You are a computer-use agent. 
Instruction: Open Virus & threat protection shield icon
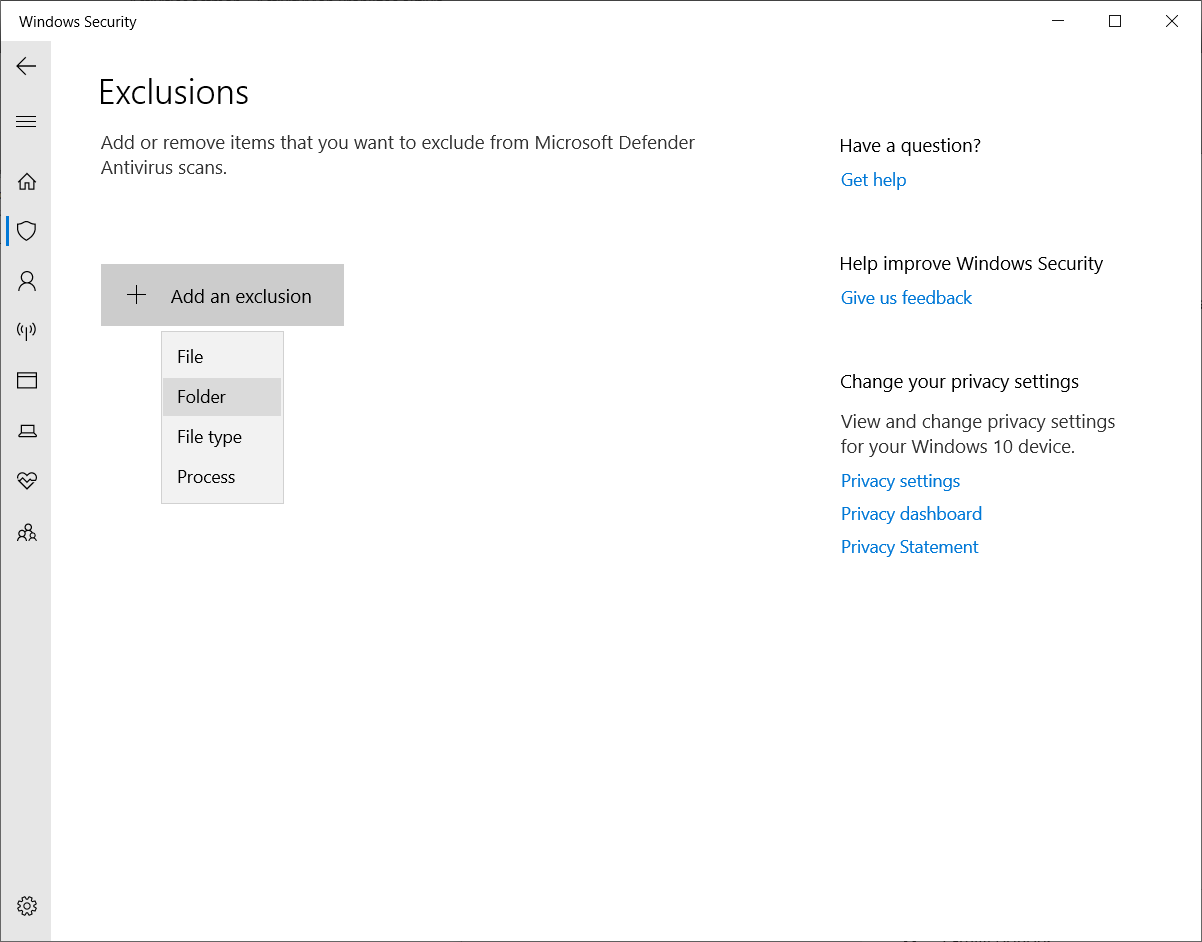coord(27,231)
